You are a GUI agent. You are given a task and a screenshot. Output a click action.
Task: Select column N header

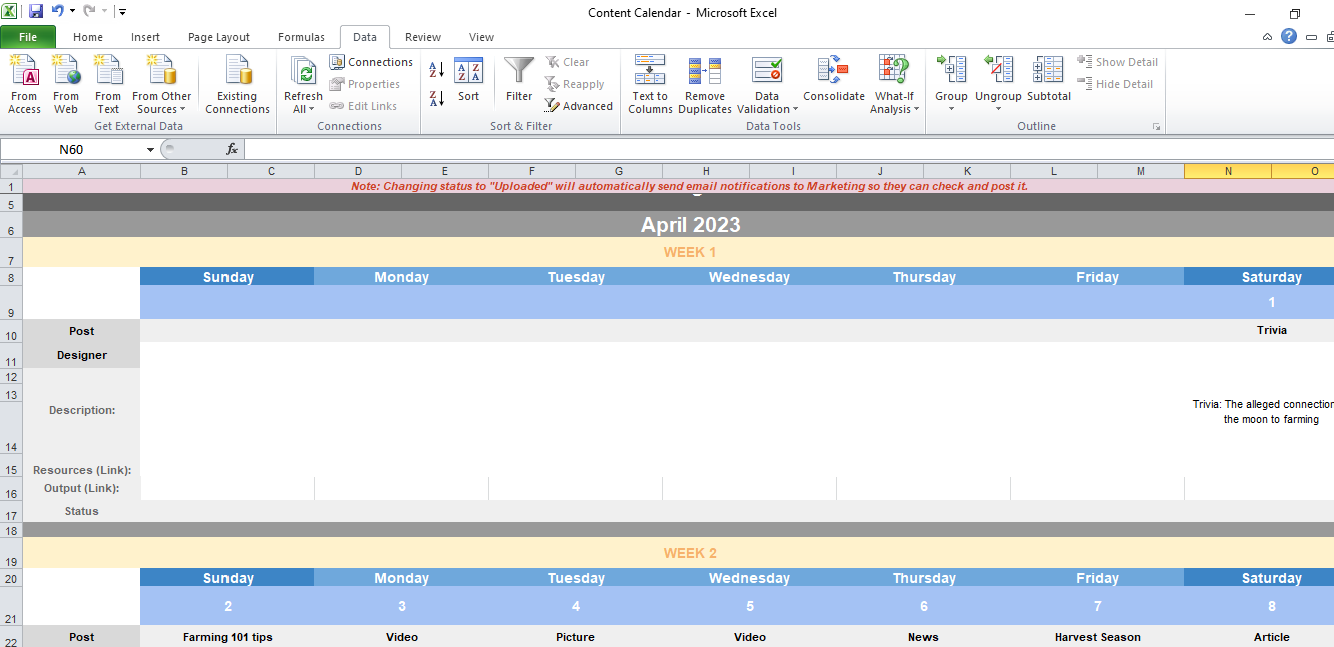click(x=1228, y=171)
